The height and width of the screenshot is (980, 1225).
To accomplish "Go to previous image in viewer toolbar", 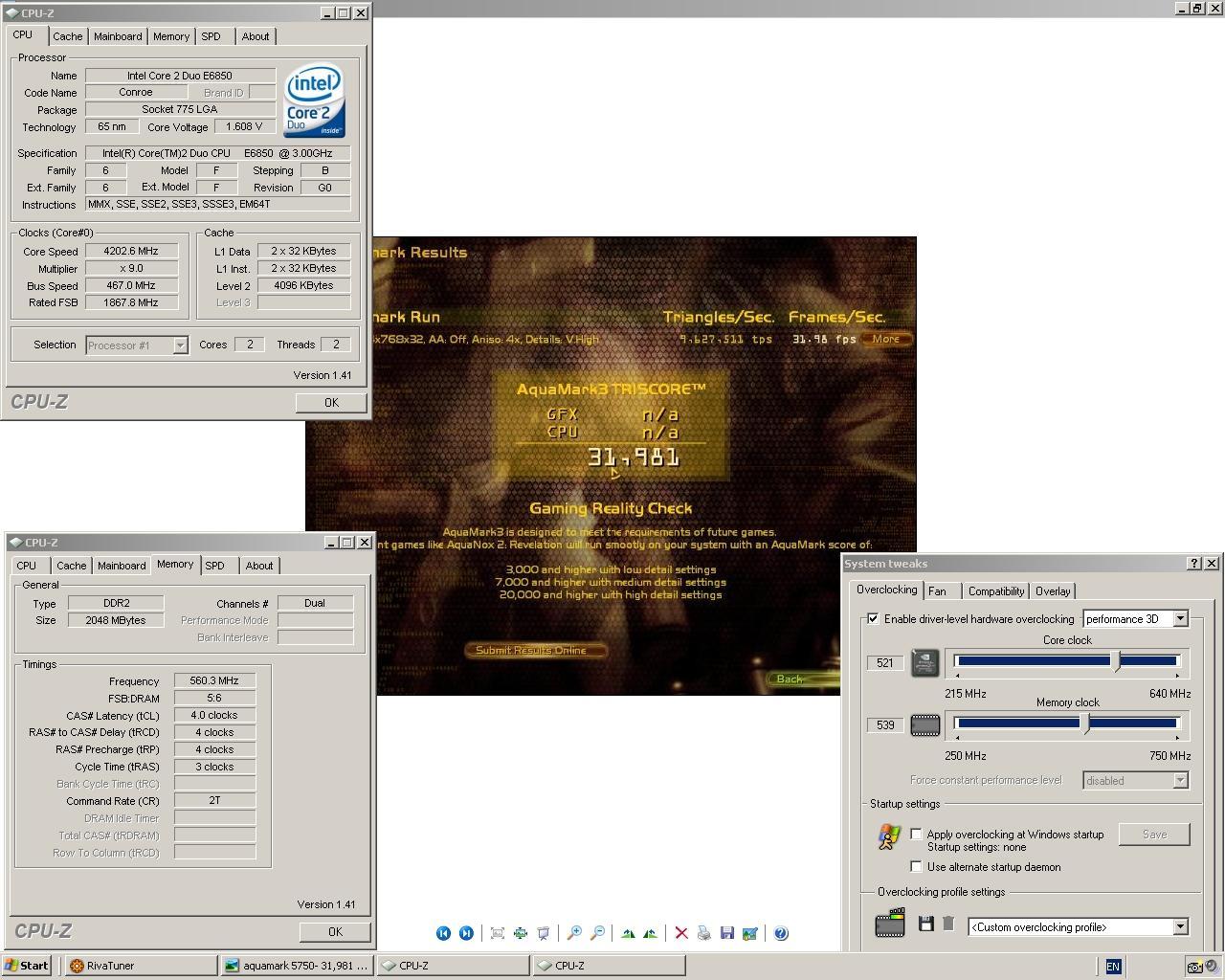I will [443, 933].
